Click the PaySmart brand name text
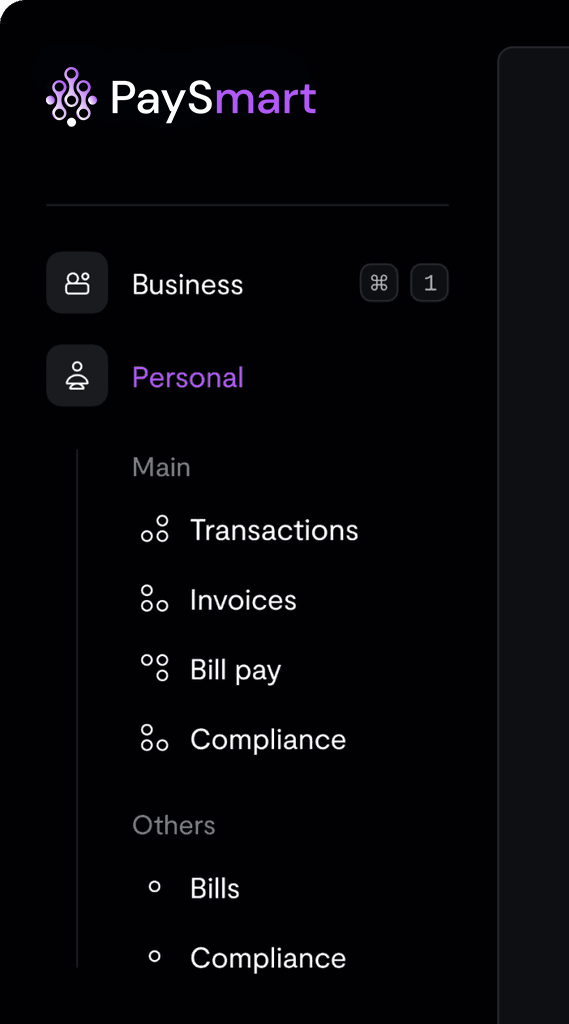The height and width of the screenshot is (1024, 569). [214, 101]
